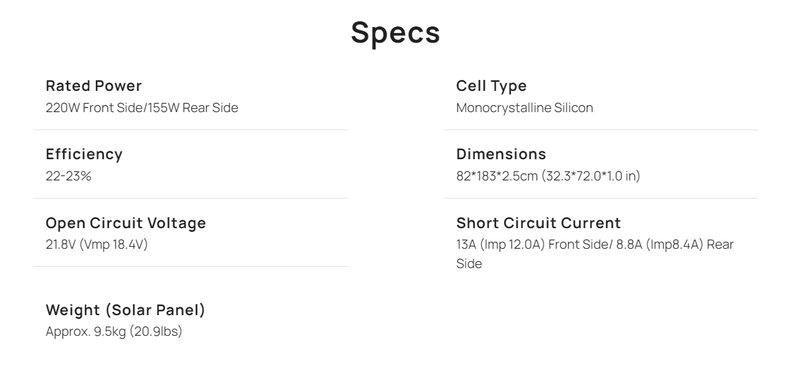Click the word Side on the wrapped line
The image size is (800, 368).
click(x=469, y=264)
